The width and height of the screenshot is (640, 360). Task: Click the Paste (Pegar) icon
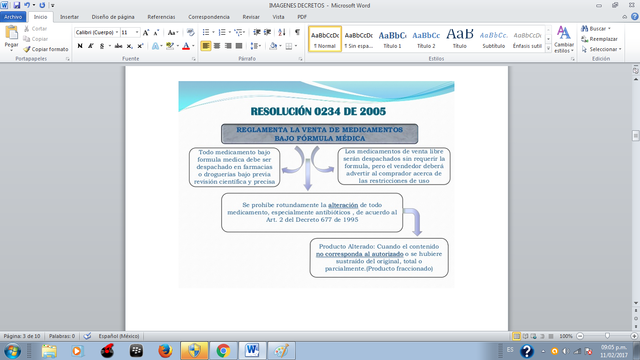(11, 33)
